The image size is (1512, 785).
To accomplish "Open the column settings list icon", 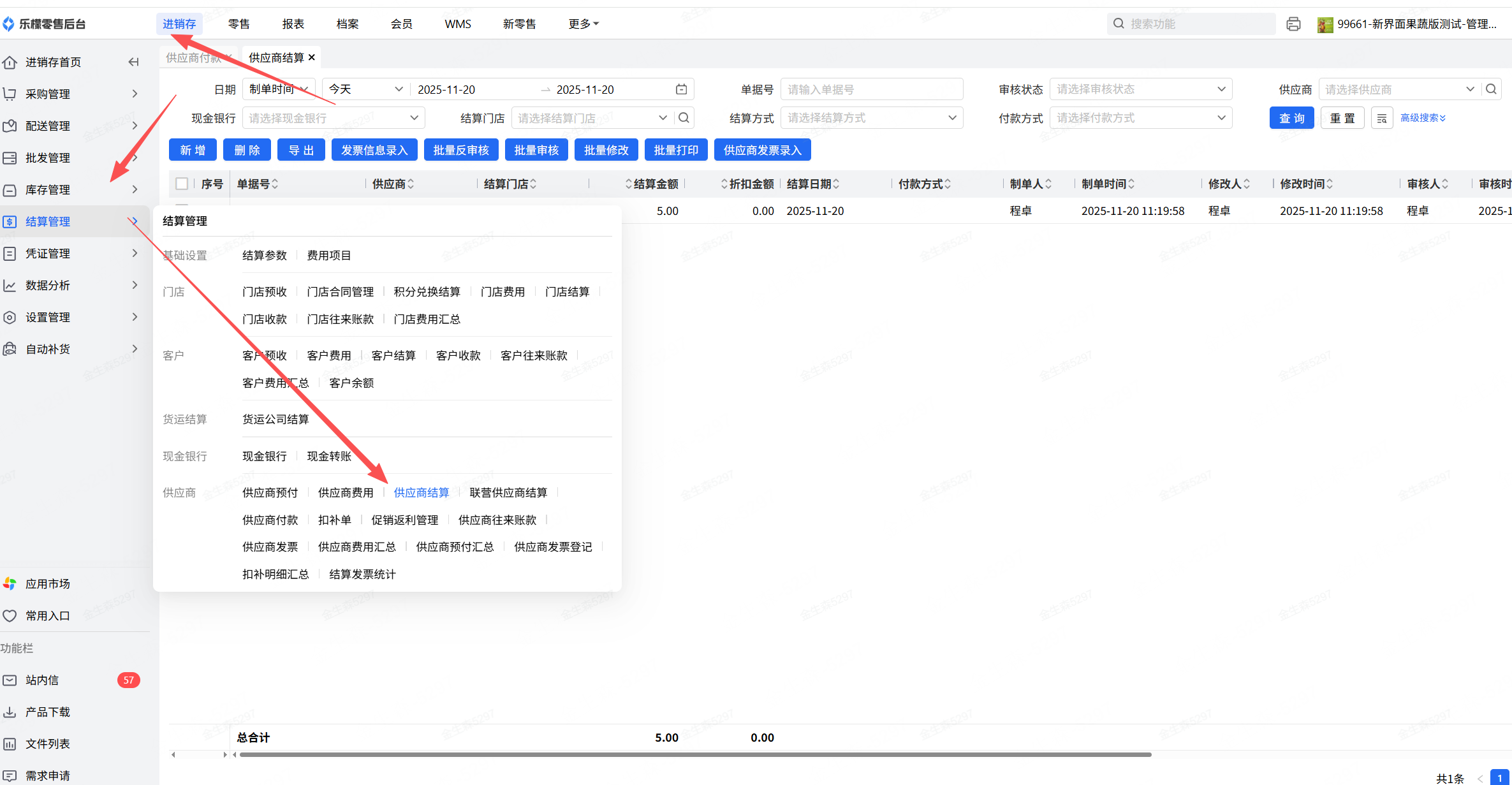I will 1382,119.
